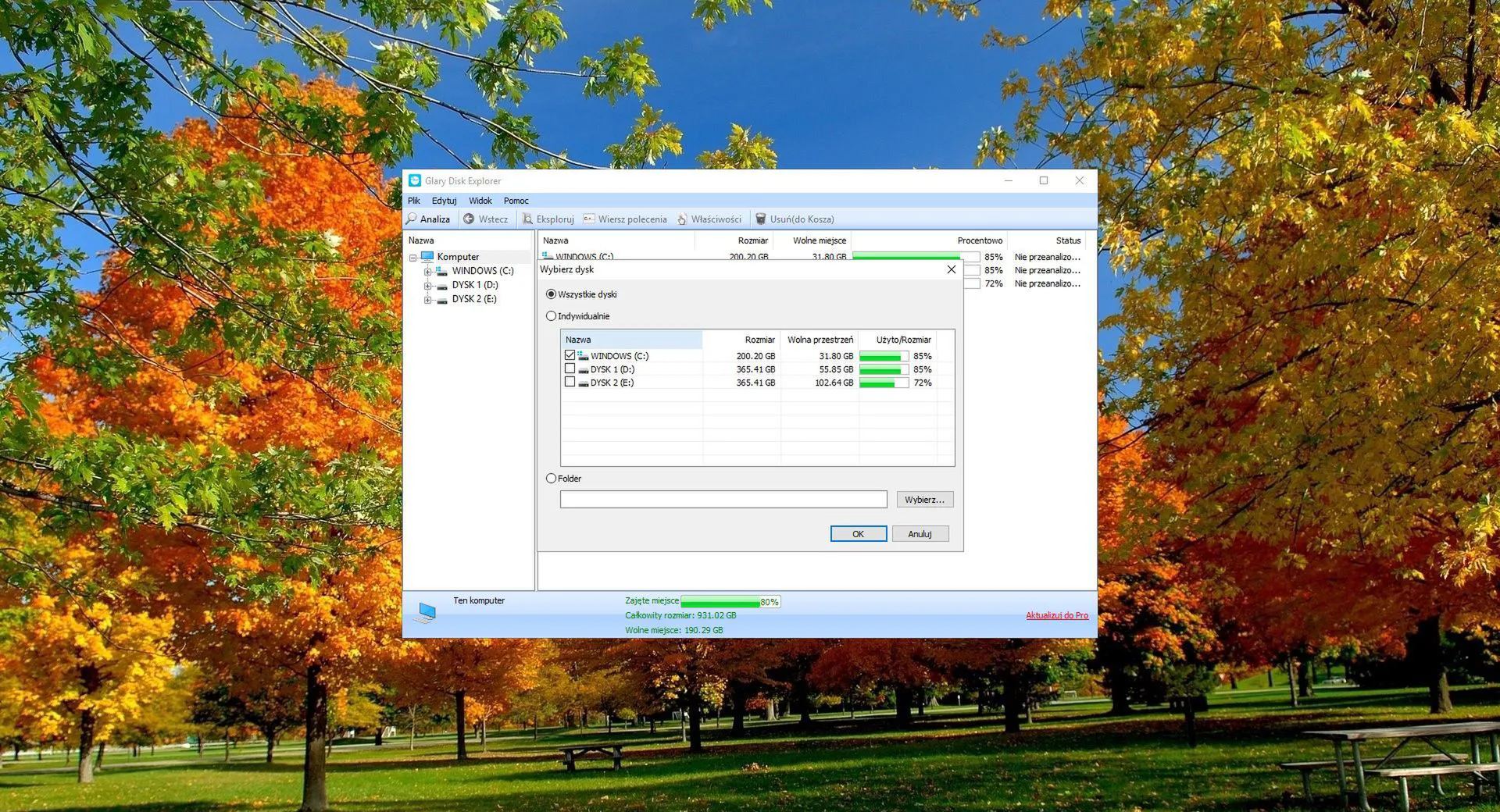Click the Anuluj button
Image resolution: width=1500 pixels, height=812 pixels.
pos(920,534)
